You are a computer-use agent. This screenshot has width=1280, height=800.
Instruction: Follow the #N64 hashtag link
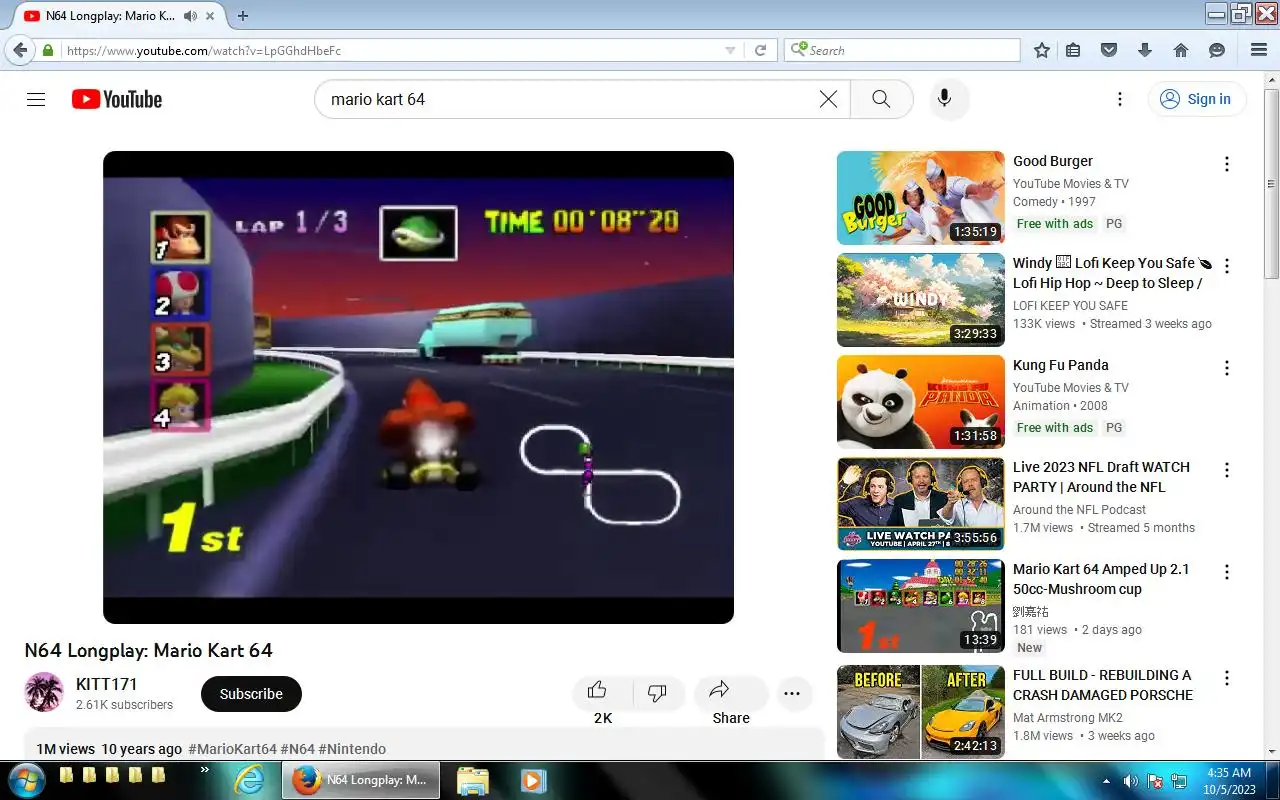click(x=298, y=749)
